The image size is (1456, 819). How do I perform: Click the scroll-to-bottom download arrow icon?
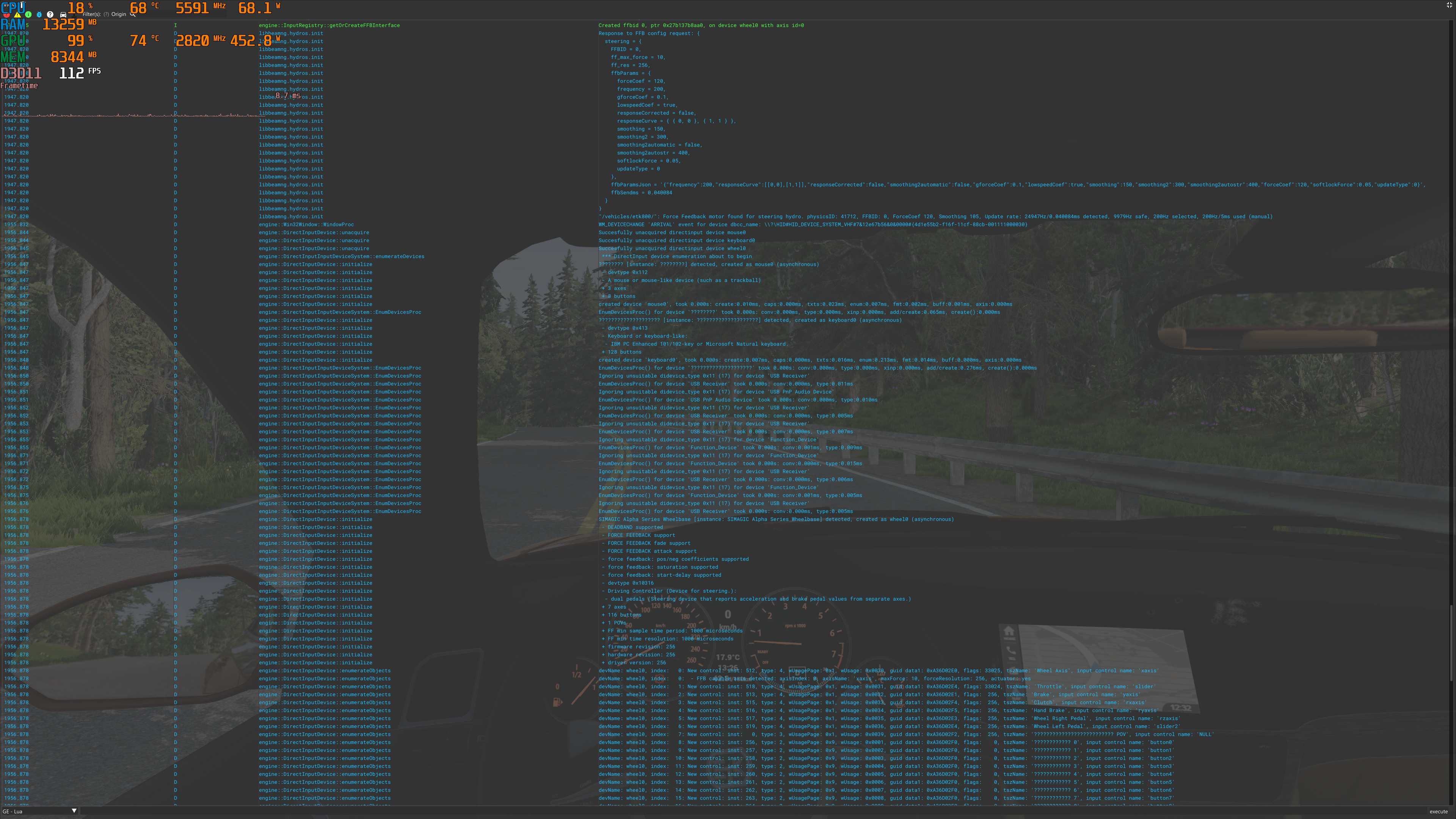[x=74, y=16]
